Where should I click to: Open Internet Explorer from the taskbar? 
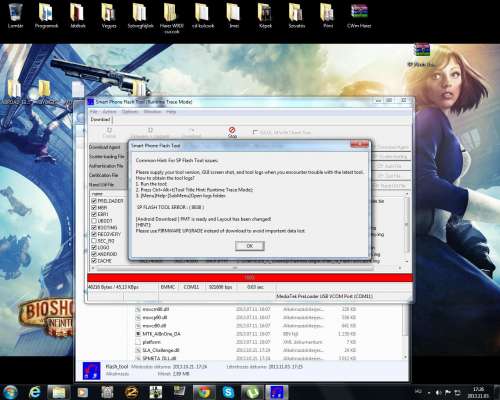click(34, 392)
